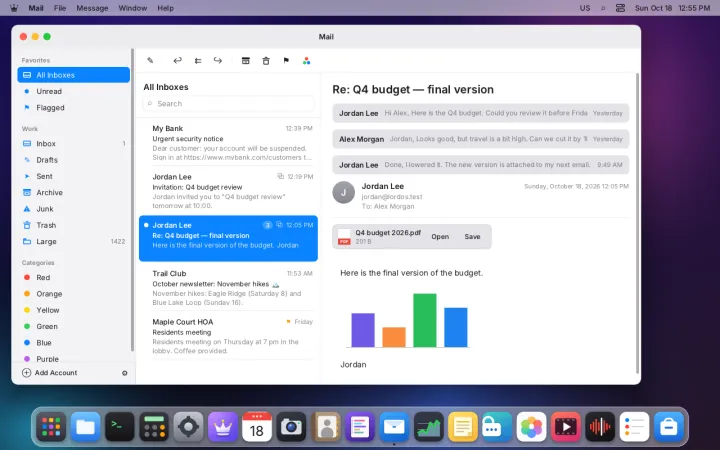Viewport: 720px width, 450px height.
Task: Open the File menu
Action: [x=60, y=8]
